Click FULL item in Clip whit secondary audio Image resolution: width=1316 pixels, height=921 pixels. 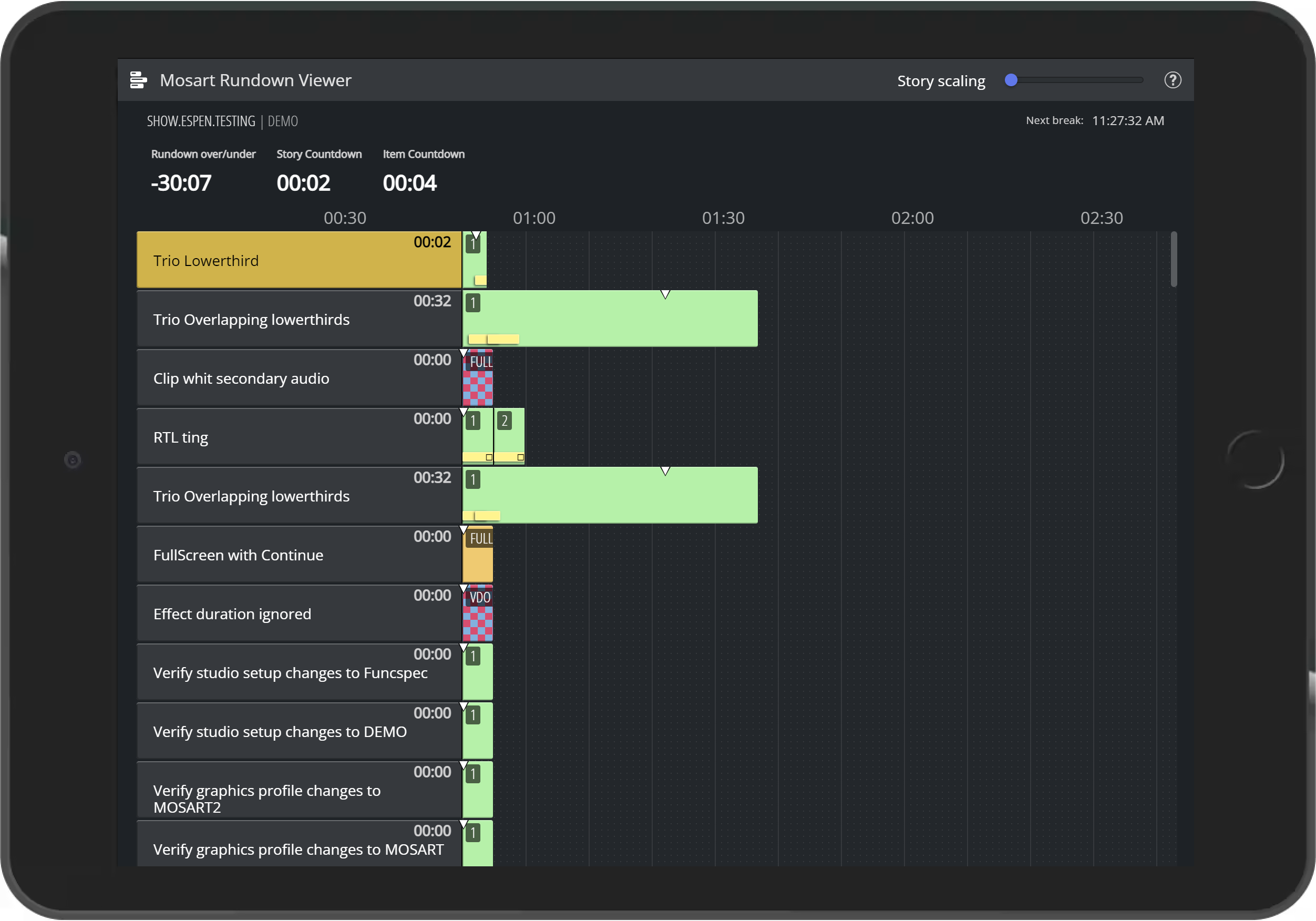(x=477, y=377)
